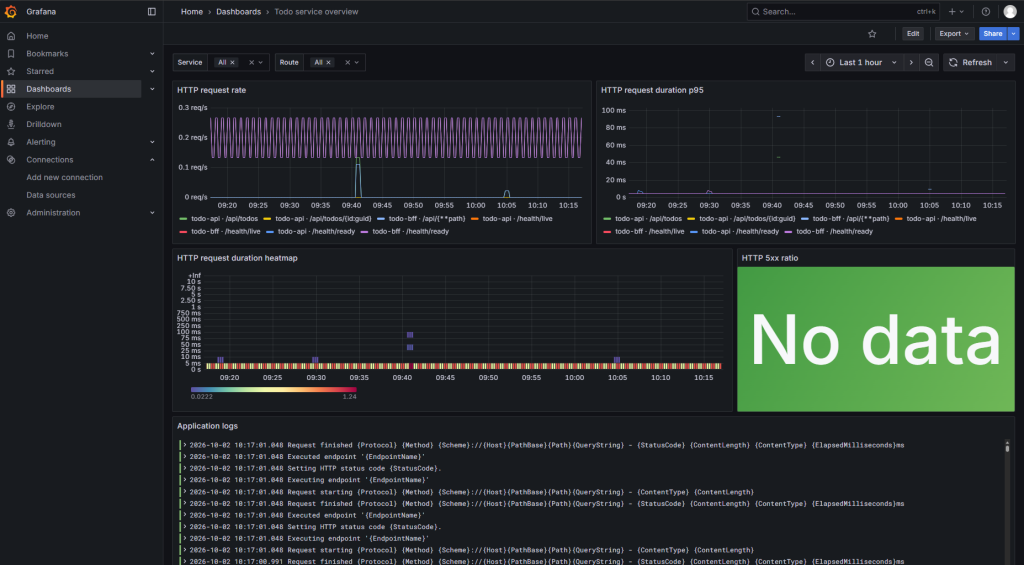Clear the Service filter value
Screen dimensions: 1024x565
[x=251, y=63]
